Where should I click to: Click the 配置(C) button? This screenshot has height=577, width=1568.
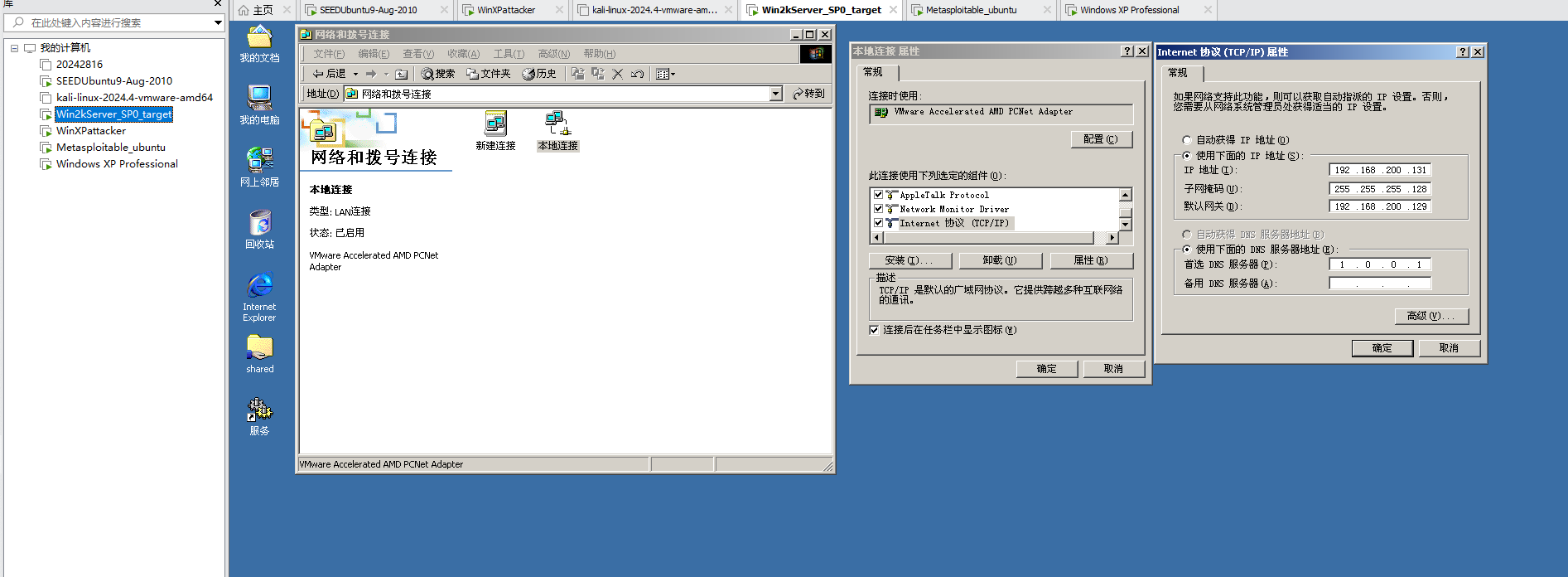point(1101,139)
